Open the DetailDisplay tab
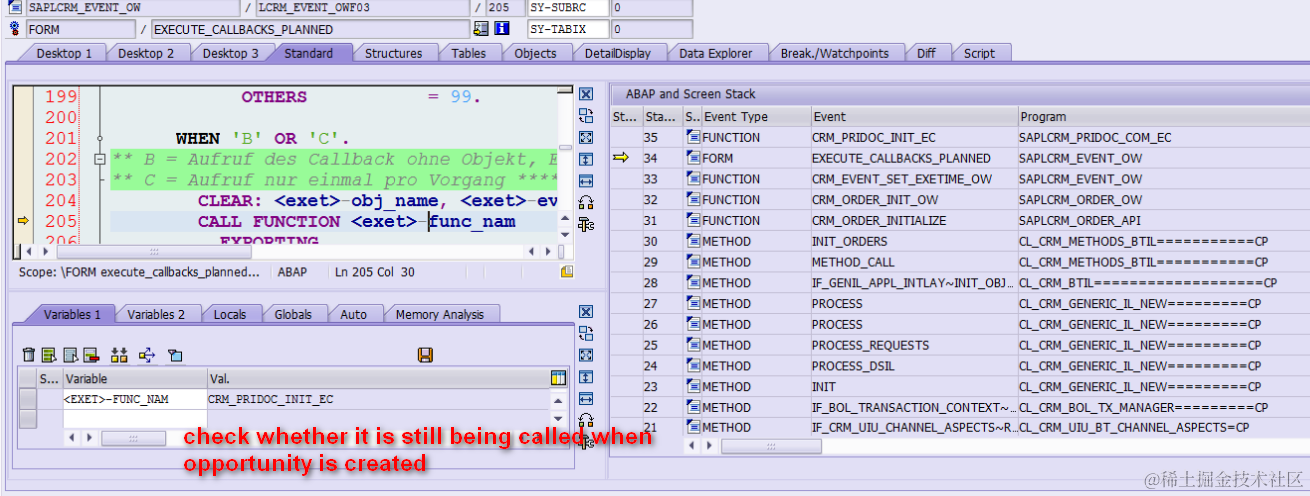Image resolution: width=1310 pixels, height=496 pixels. [x=617, y=53]
